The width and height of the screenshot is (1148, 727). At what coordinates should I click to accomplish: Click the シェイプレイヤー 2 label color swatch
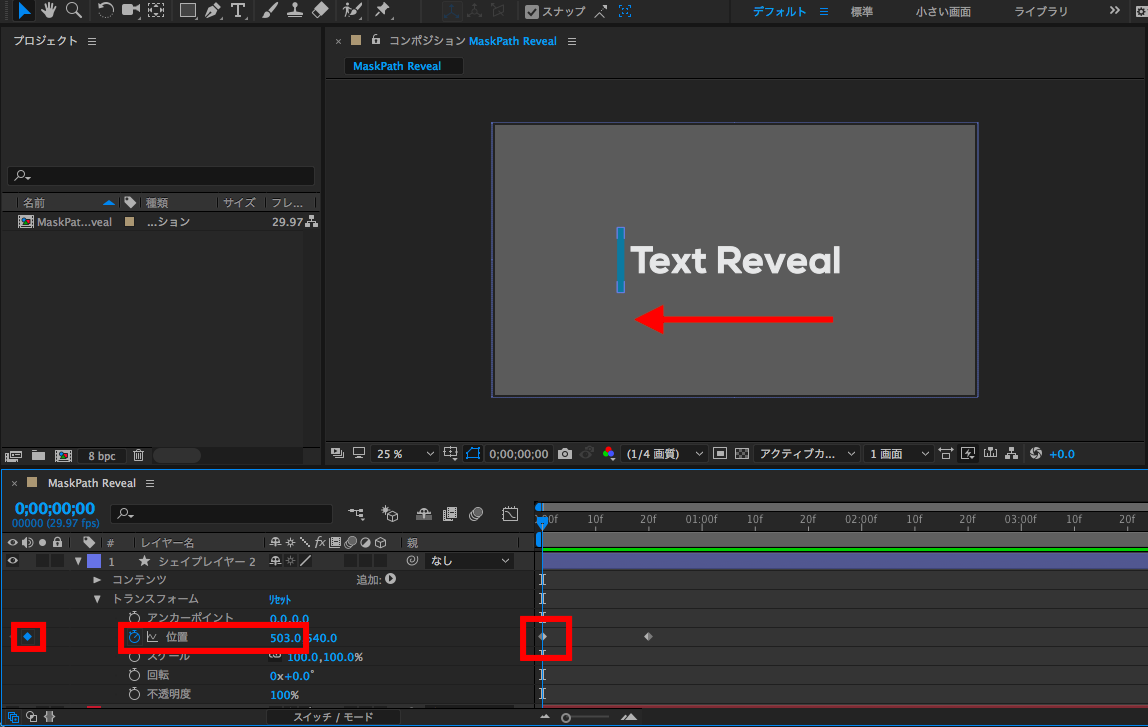94,561
